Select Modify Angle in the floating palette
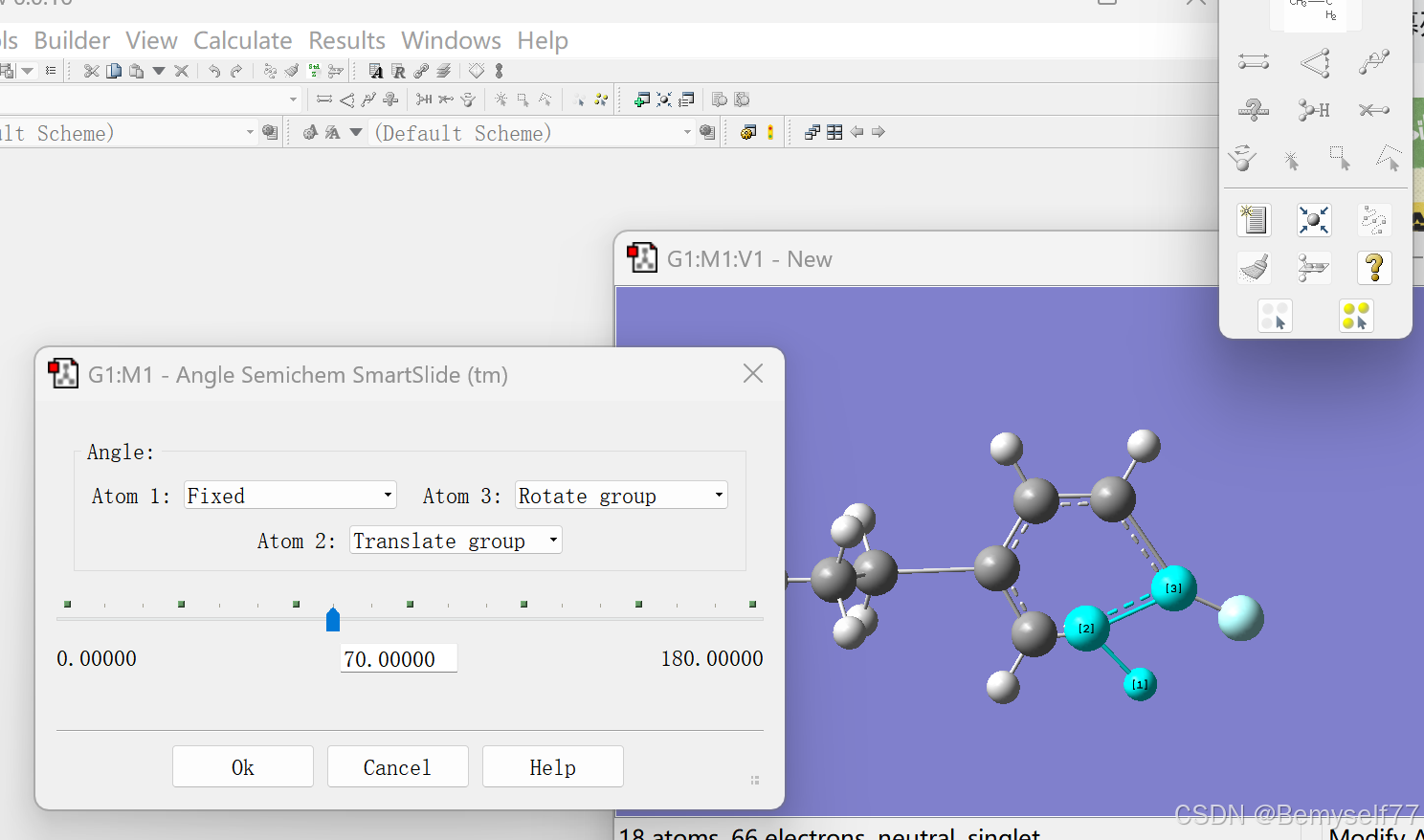This screenshot has width=1424, height=840. [x=1315, y=63]
